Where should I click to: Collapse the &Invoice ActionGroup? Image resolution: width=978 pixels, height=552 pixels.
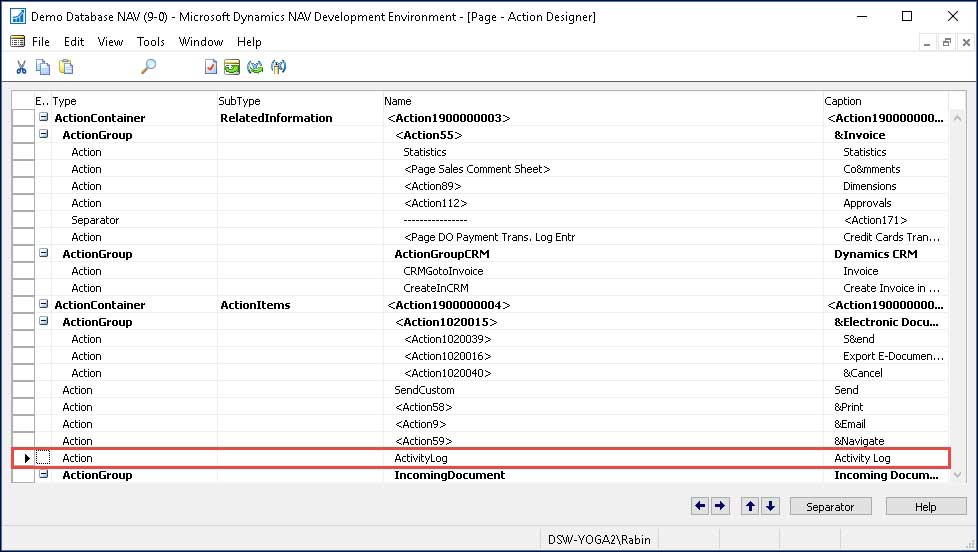(x=44, y=133)
